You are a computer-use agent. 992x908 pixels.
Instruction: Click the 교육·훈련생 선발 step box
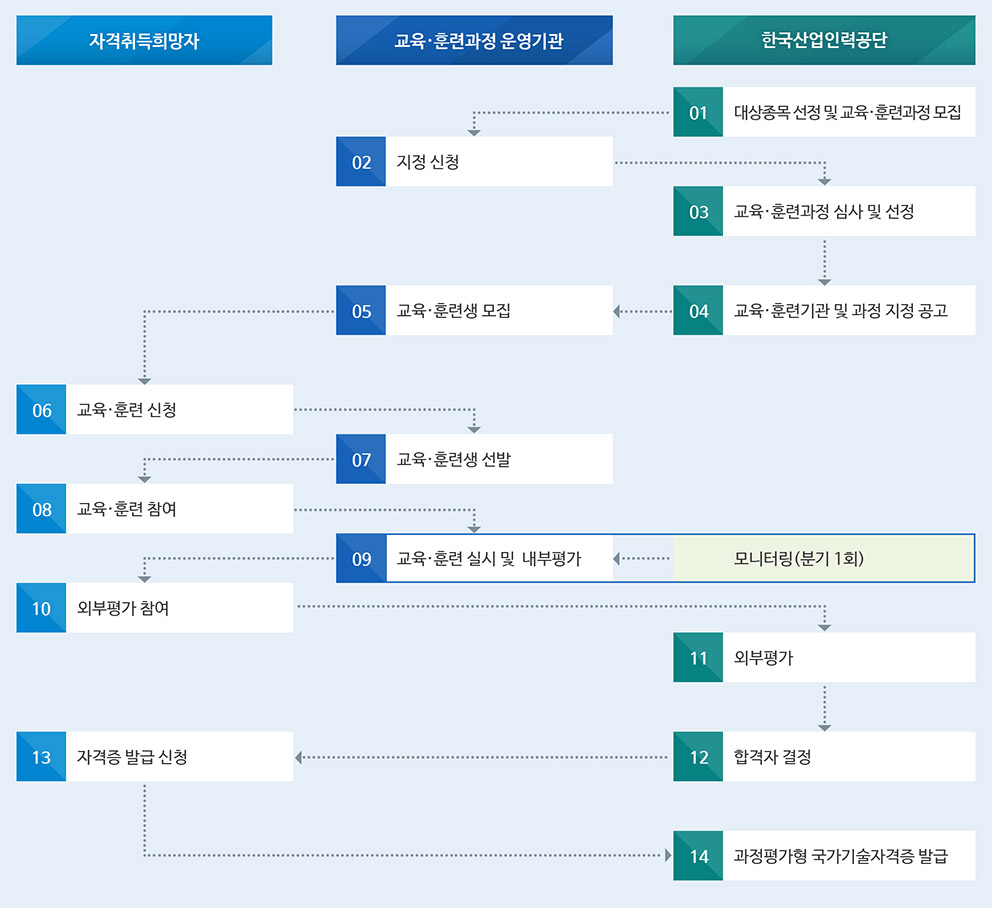pos(498,459)
